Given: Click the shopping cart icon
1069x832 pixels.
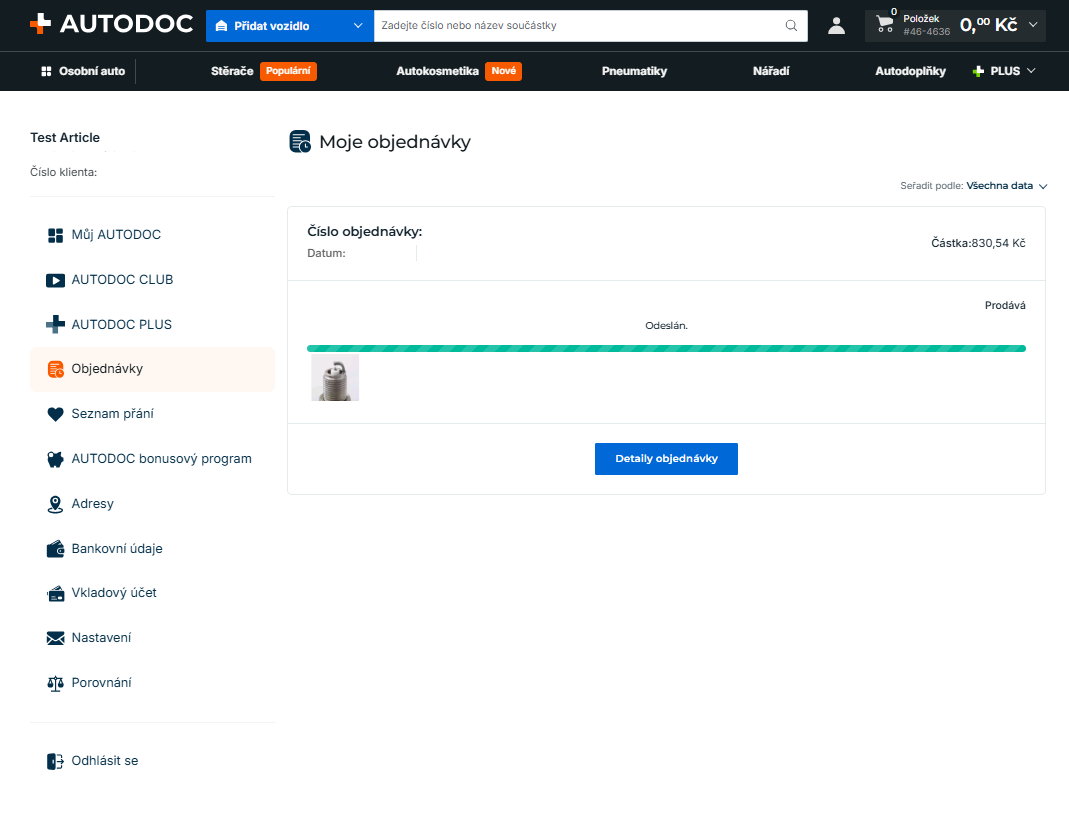Looking at the screenshot, I should pyautogui.click(x=885, y=24).
